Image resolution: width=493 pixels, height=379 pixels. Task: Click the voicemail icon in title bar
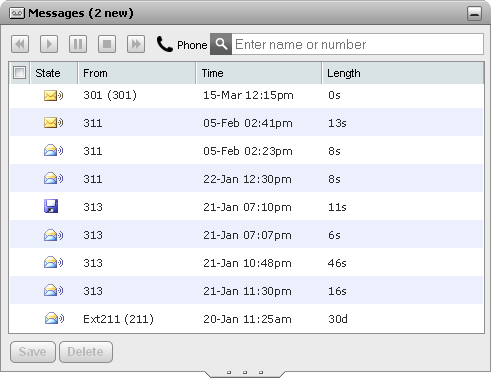click(17, 13)
